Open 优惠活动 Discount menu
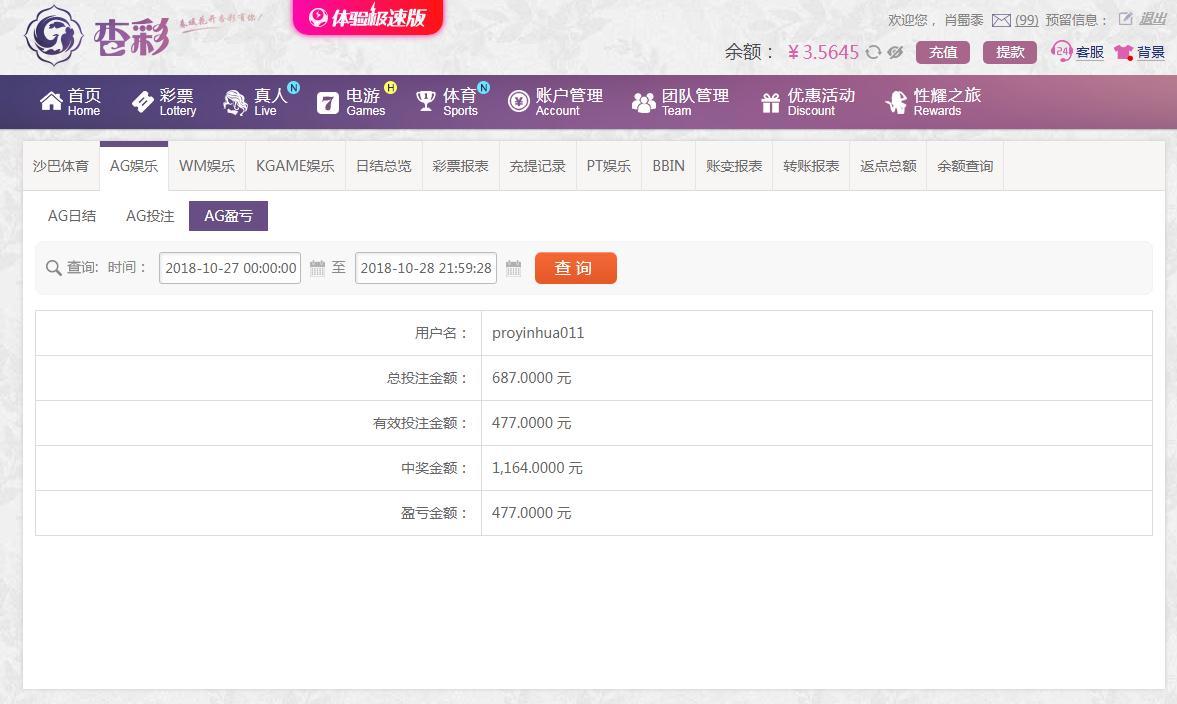This screenshot has width=1177, height=704. (808, 101)
